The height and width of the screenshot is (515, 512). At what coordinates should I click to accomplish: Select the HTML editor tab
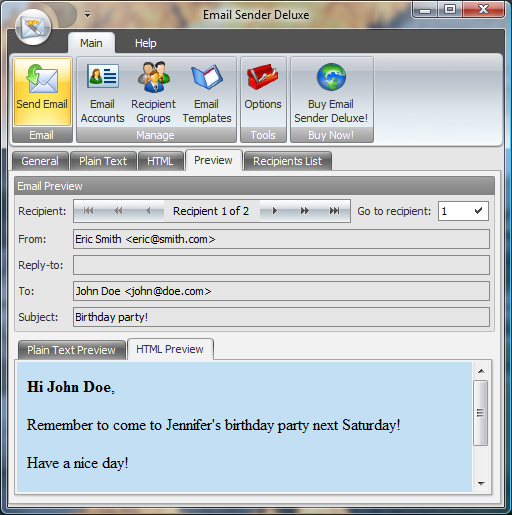click(x=160, y=161)
